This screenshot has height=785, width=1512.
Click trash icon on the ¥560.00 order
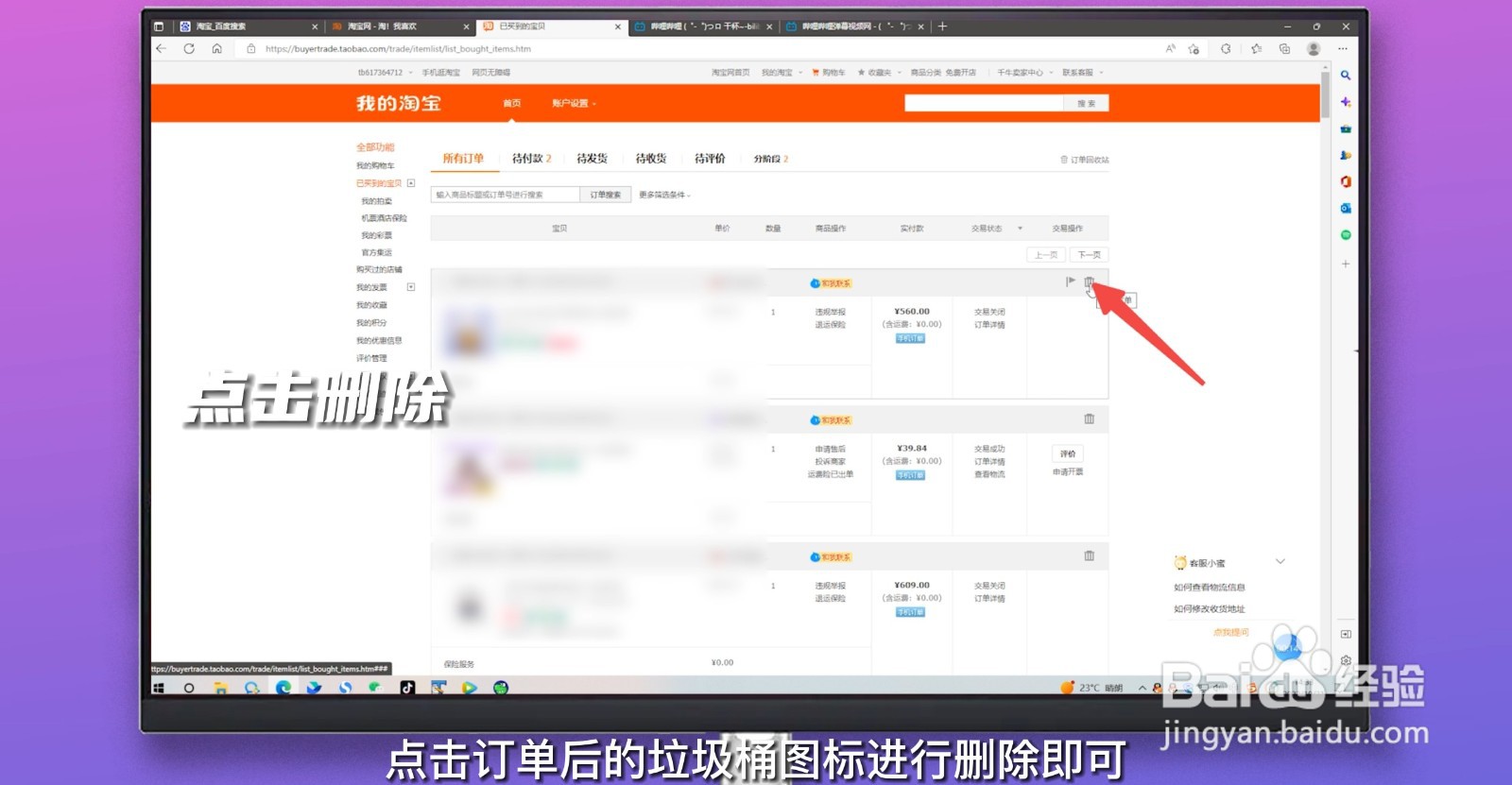click(1089, 282)
